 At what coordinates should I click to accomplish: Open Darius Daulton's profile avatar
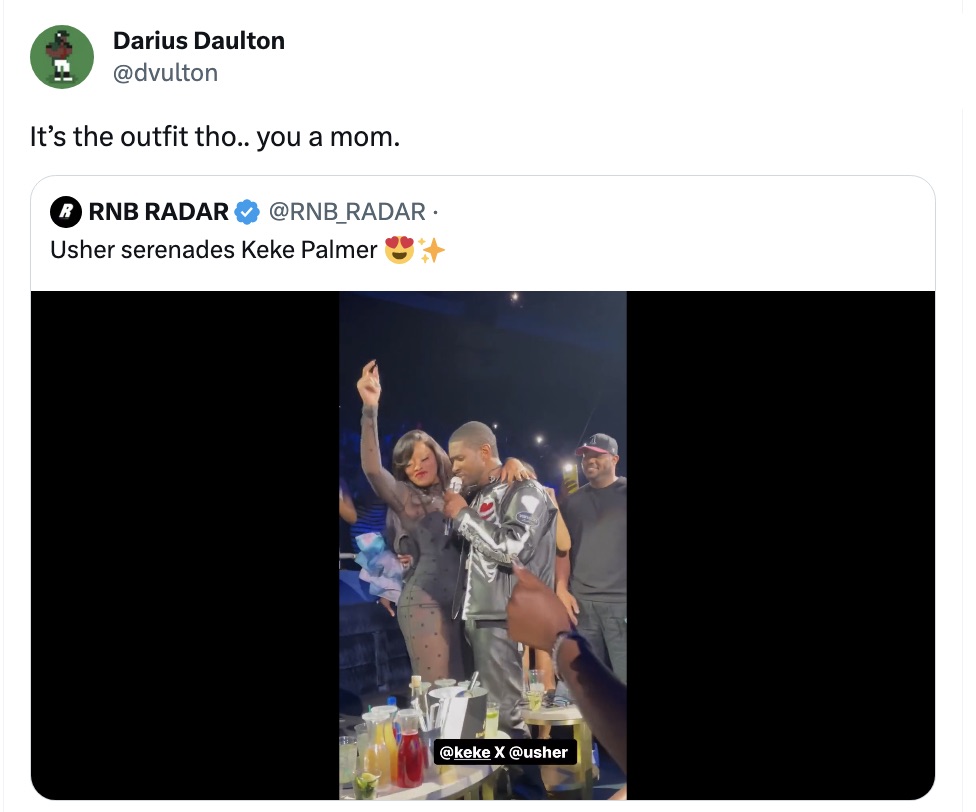[x=62, y=56]
